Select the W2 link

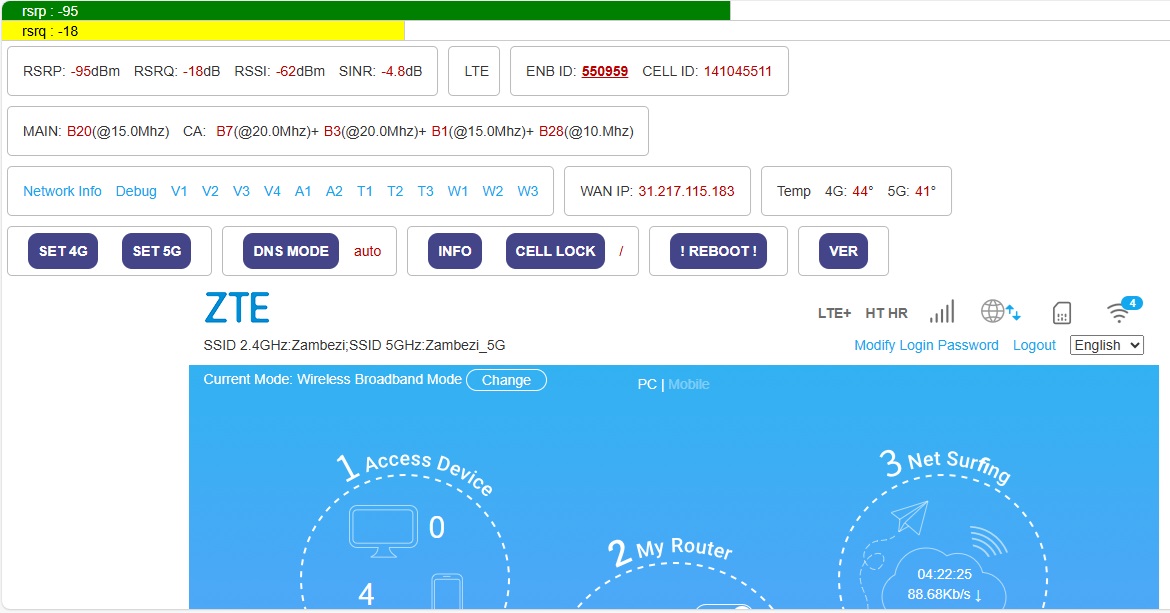492,191
